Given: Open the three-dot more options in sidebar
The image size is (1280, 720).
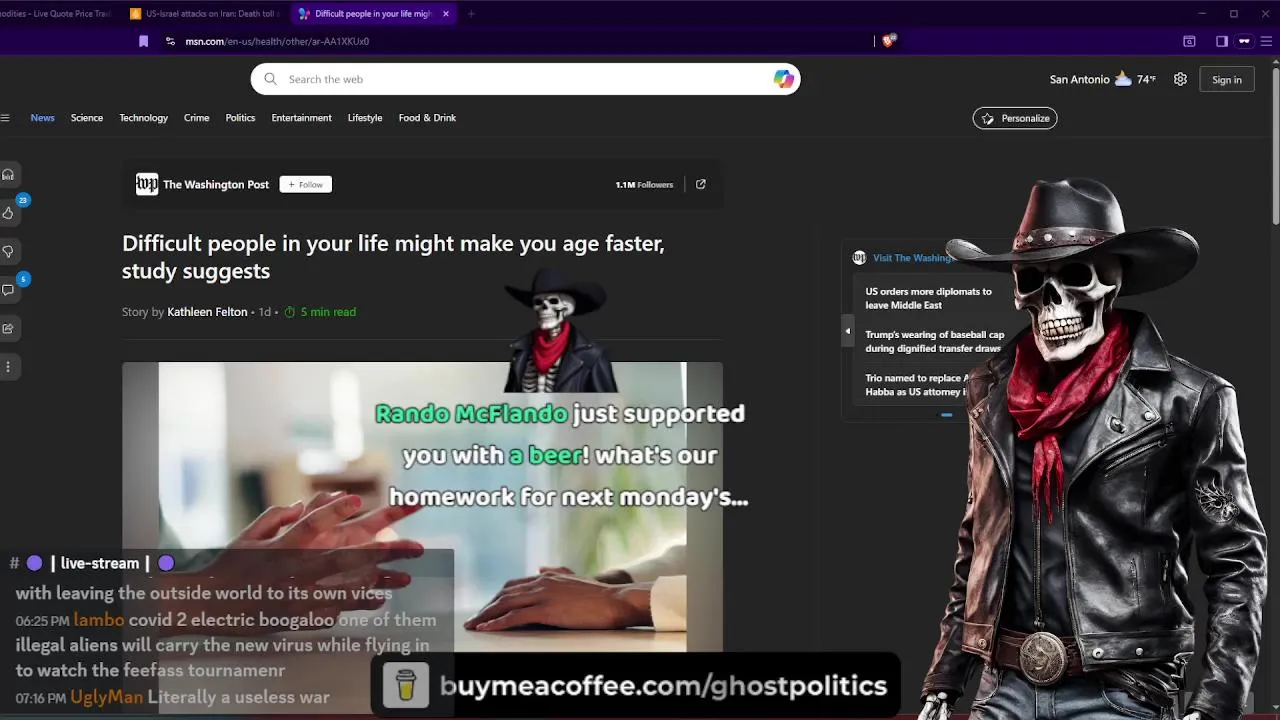Looking at the screenshot, I should coord(8,367).
